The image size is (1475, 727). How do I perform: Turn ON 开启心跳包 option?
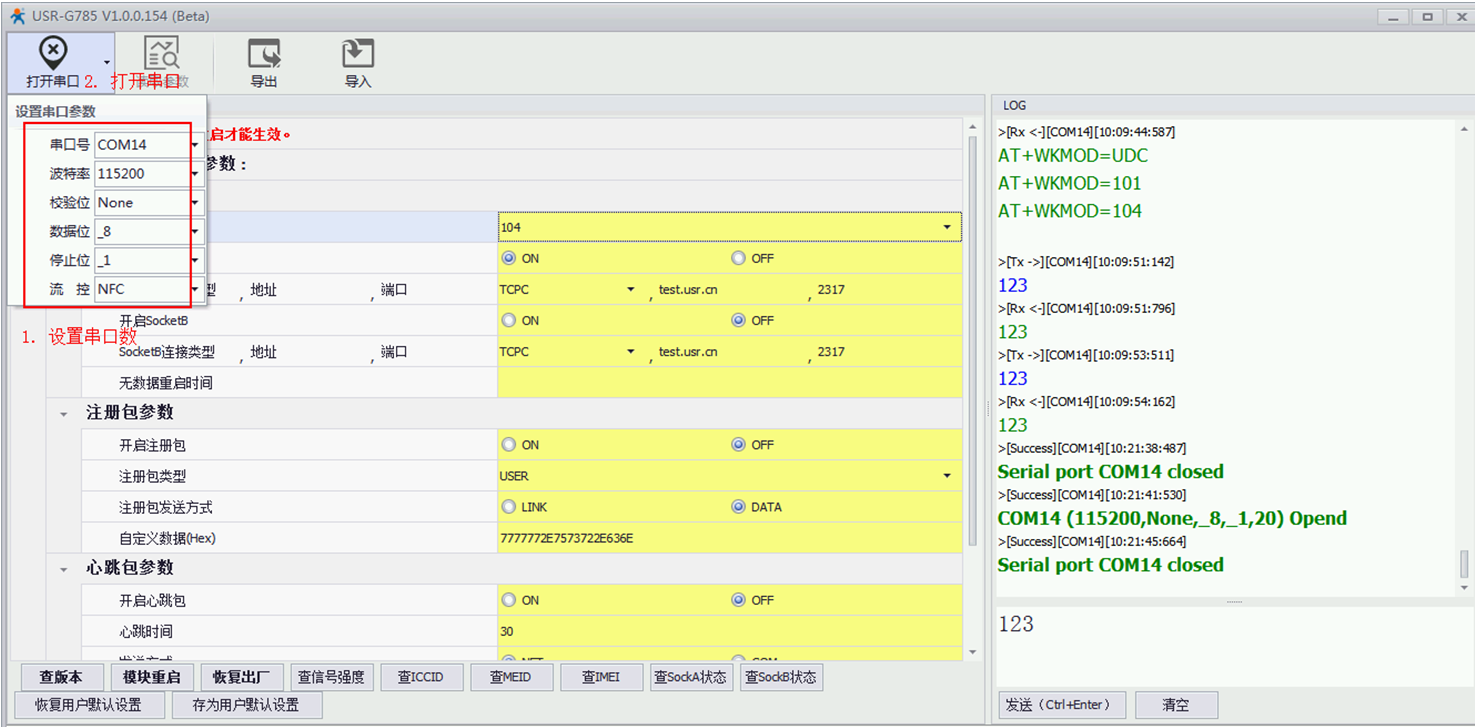[509, 600]
